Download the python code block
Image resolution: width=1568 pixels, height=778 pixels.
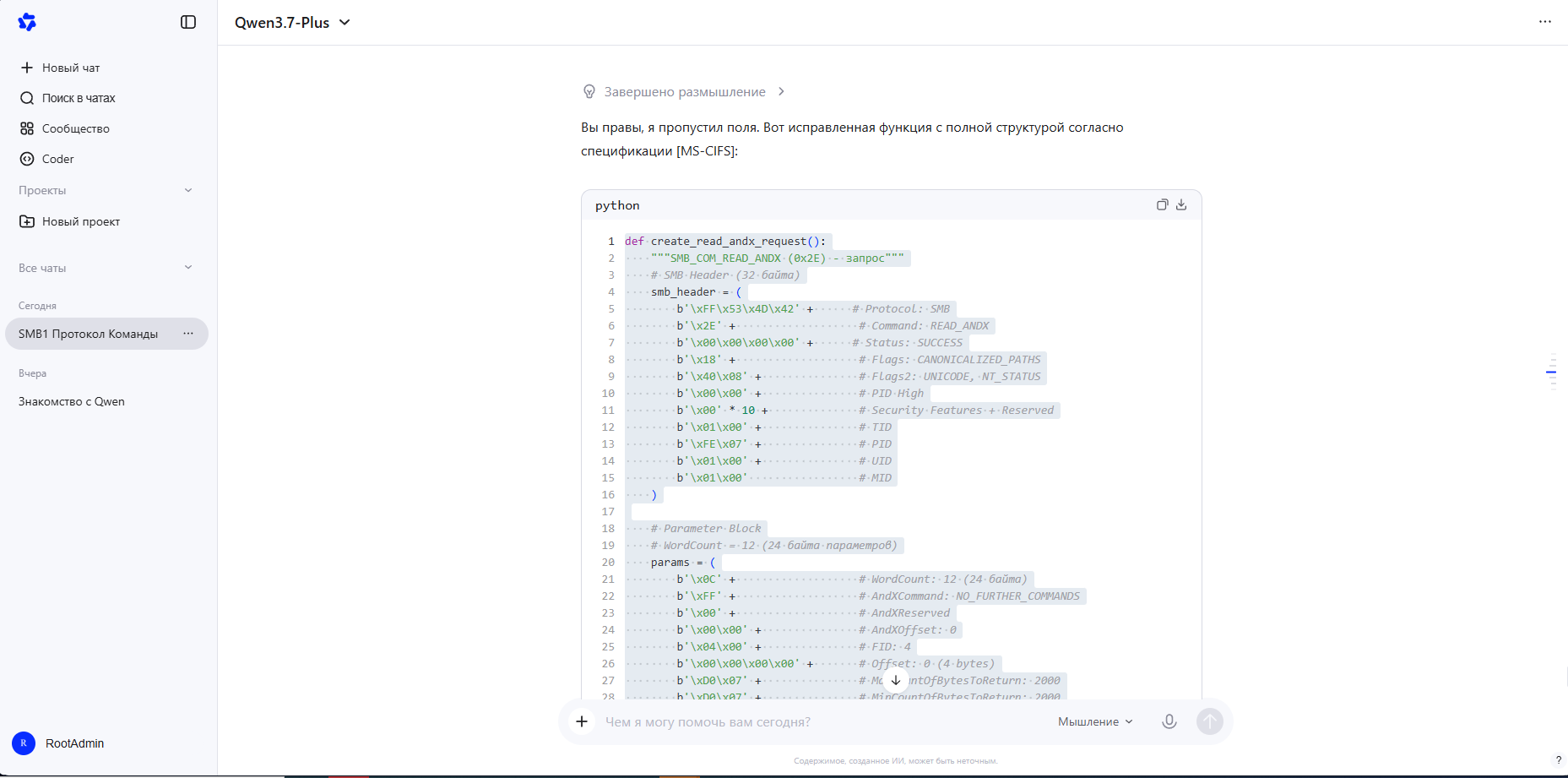pos(1181,204)
